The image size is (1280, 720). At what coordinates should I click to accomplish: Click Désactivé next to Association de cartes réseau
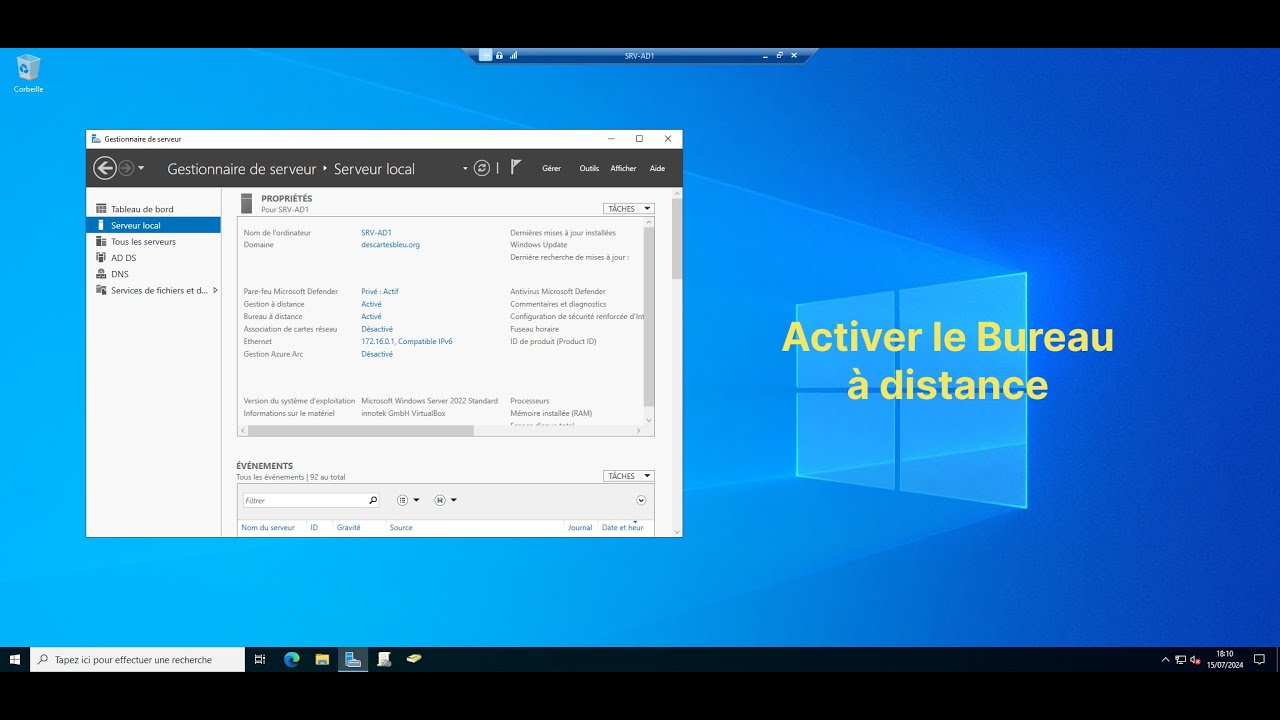pos(377,329)
